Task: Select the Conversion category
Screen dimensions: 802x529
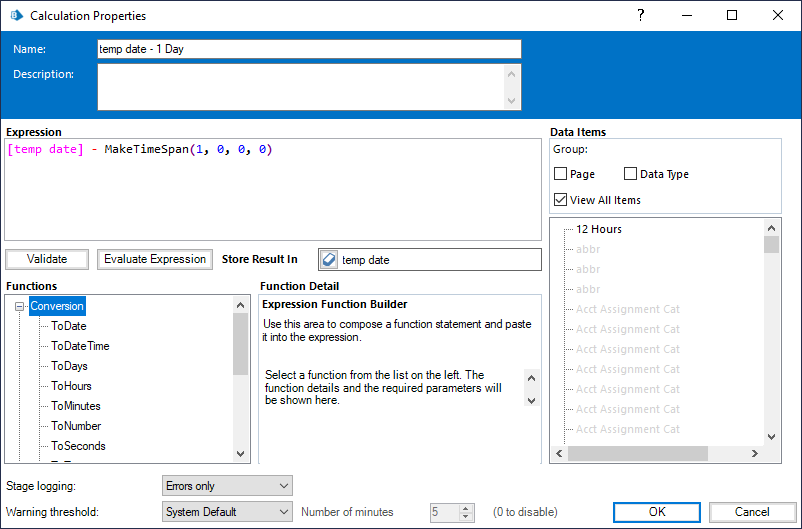Action: tap(57, 306)
